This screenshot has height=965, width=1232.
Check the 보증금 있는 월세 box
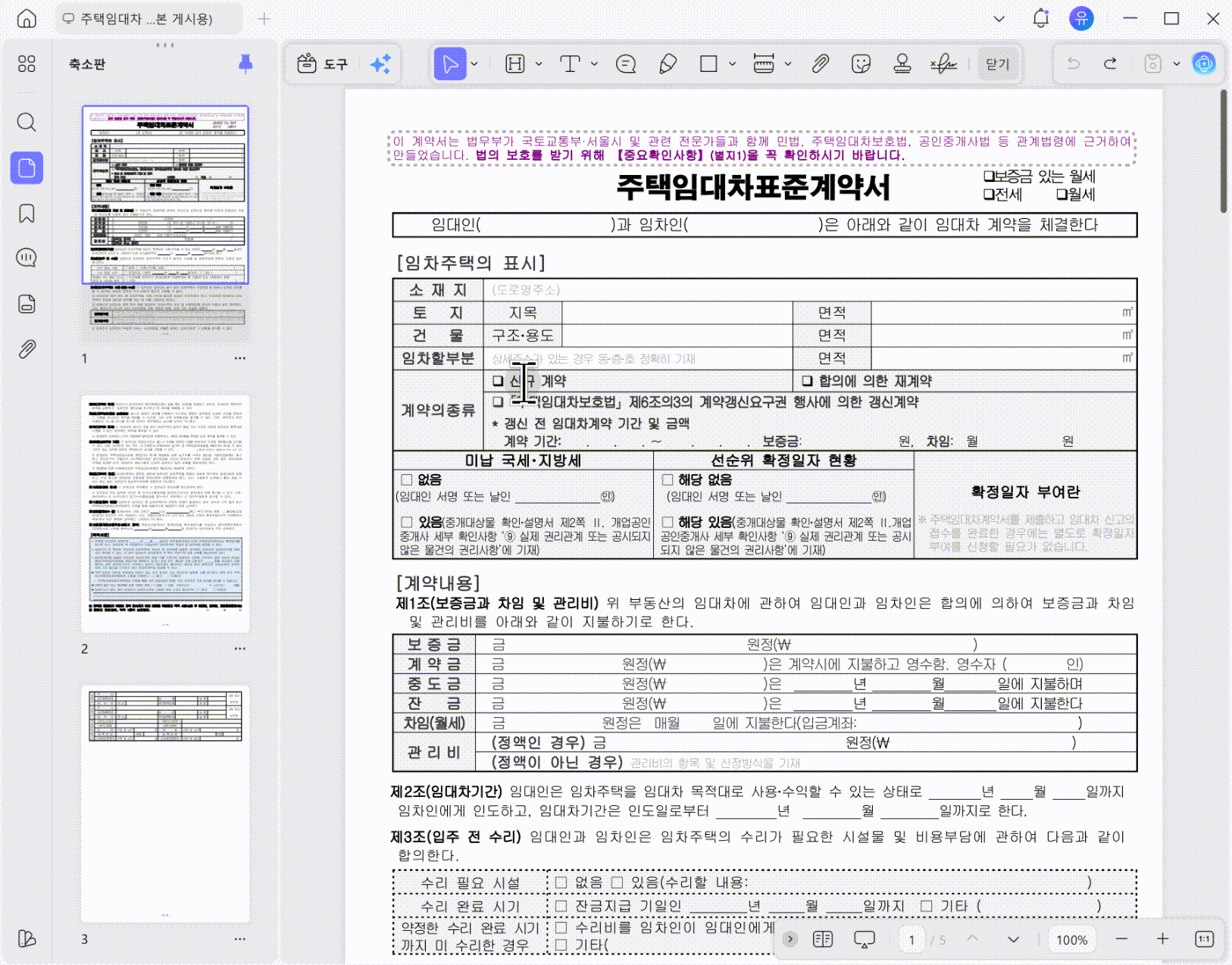point(989,176)
